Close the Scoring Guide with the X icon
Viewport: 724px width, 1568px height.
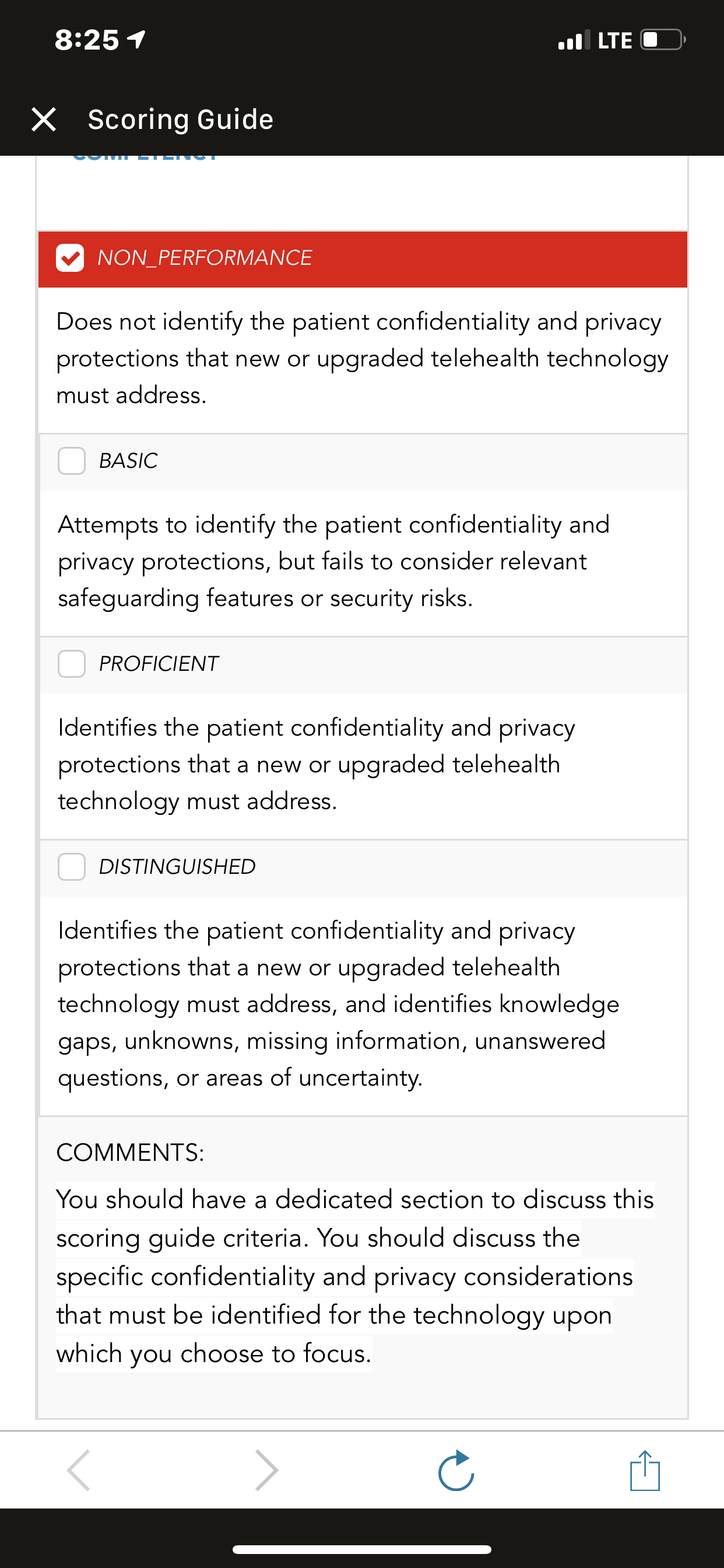click(x=44, y=120)
